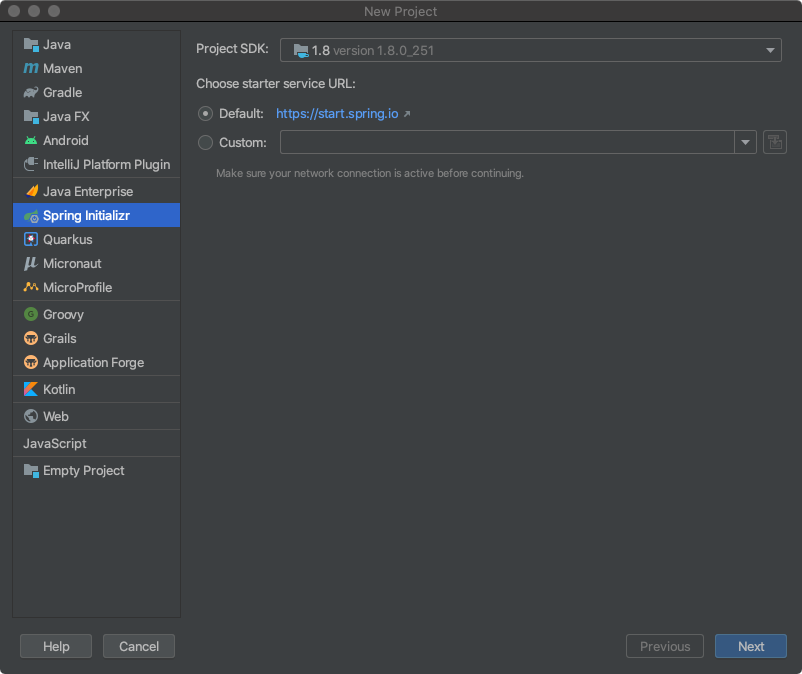This screenshot has height=674, width=802.
Task: Click the Maven icon in sidebar
Action: click(31, 69)
